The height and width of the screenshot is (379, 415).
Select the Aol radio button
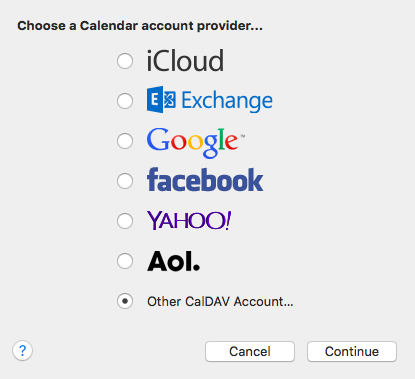[125, 261]
